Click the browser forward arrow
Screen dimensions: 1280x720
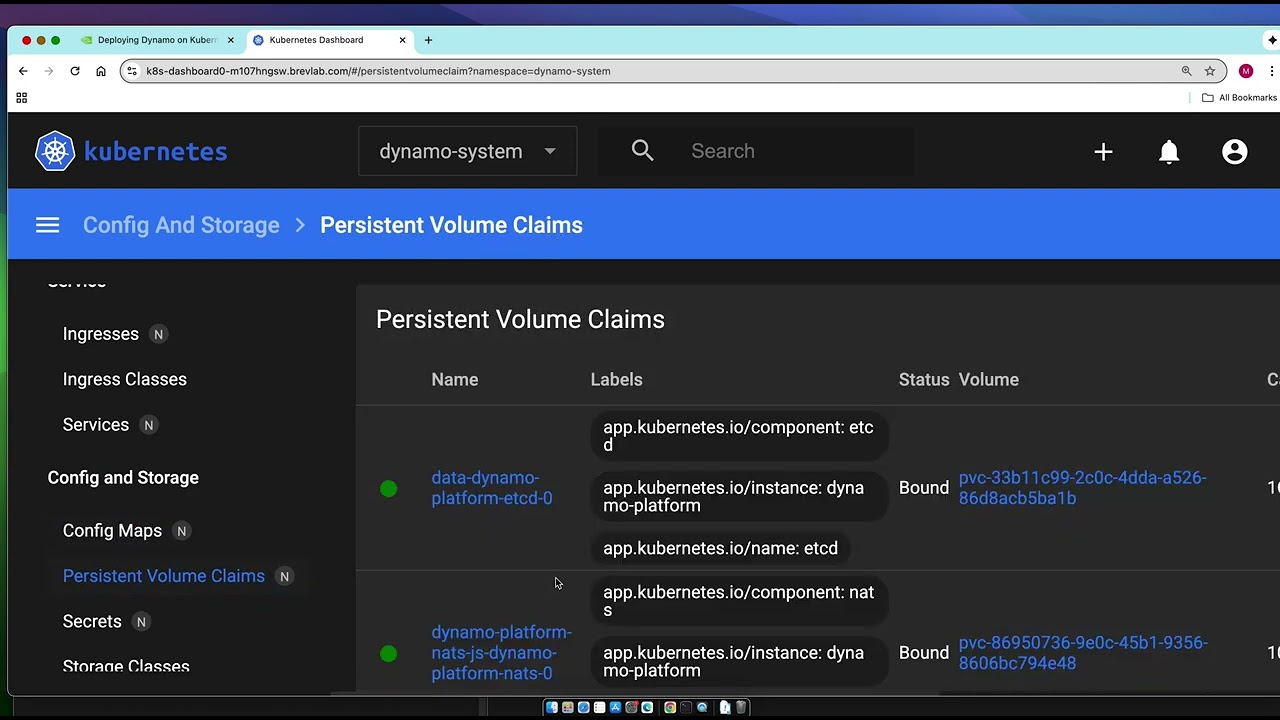coord(48,71)
